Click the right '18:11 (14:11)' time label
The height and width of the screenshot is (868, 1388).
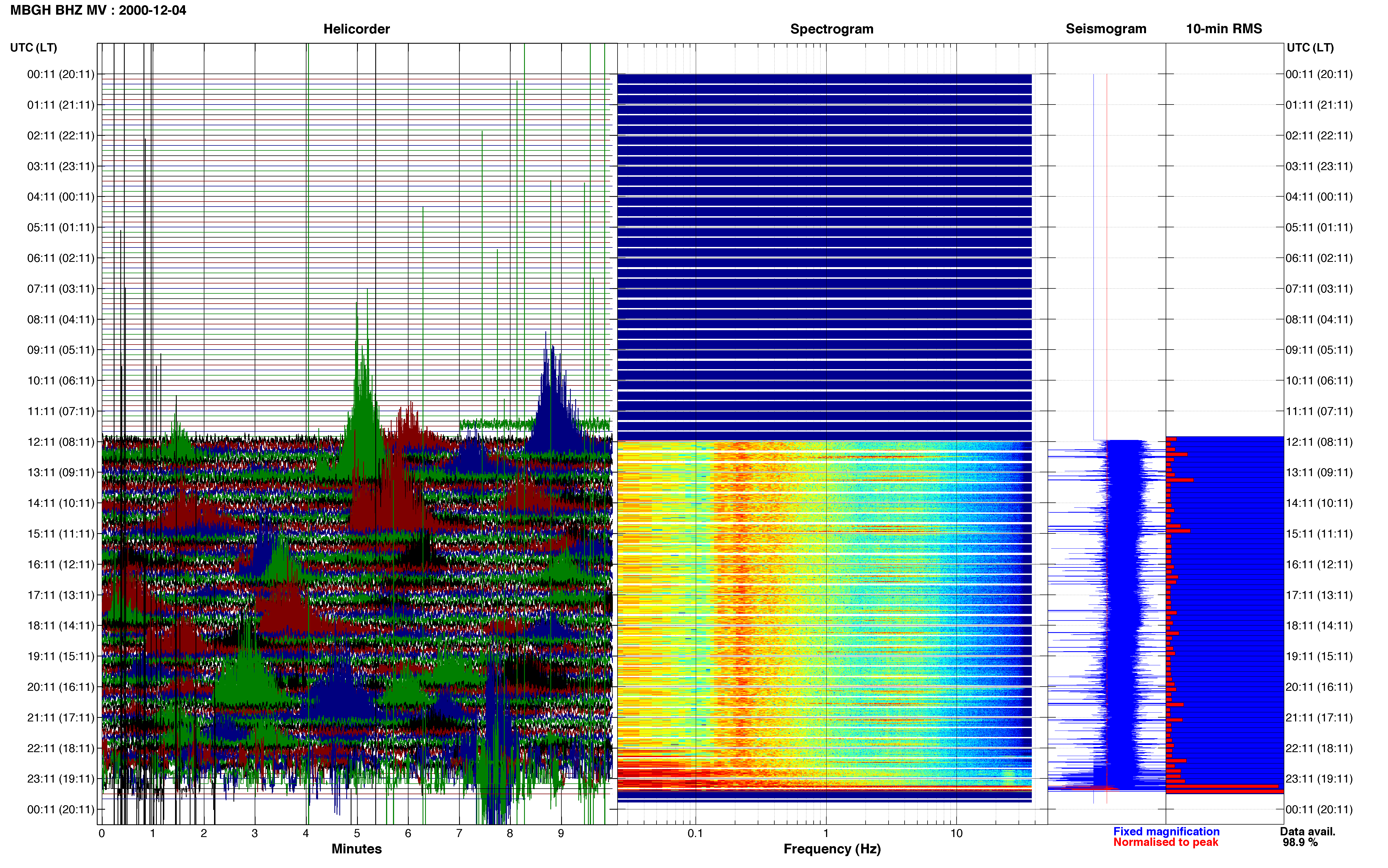click(x=1319, y=626)
